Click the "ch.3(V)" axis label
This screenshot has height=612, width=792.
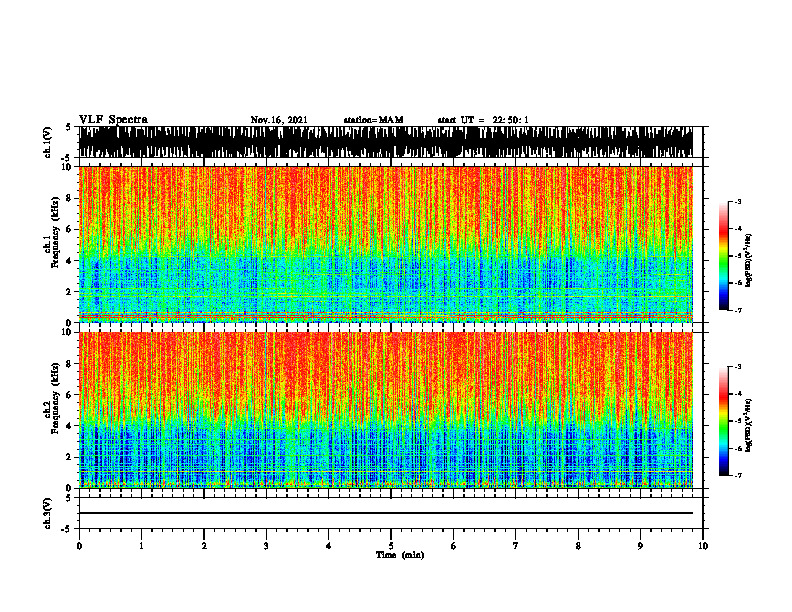48,513
